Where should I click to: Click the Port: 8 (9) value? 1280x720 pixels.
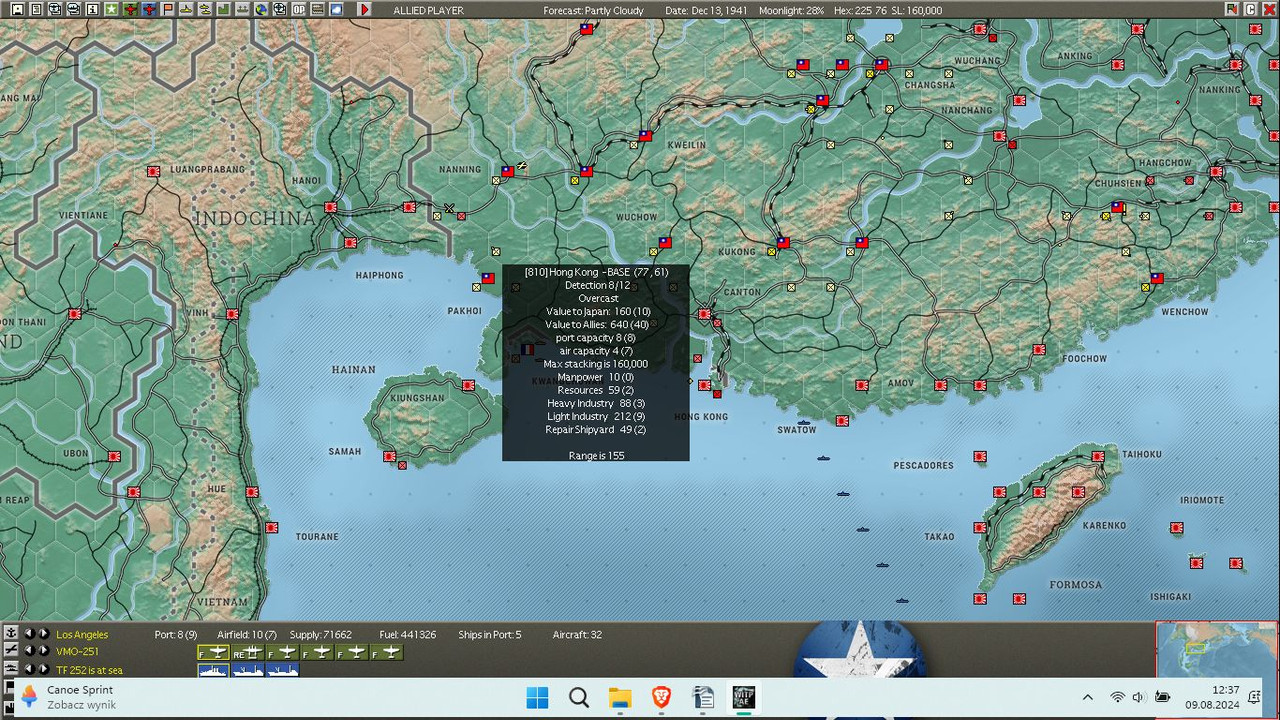(176, 635)
